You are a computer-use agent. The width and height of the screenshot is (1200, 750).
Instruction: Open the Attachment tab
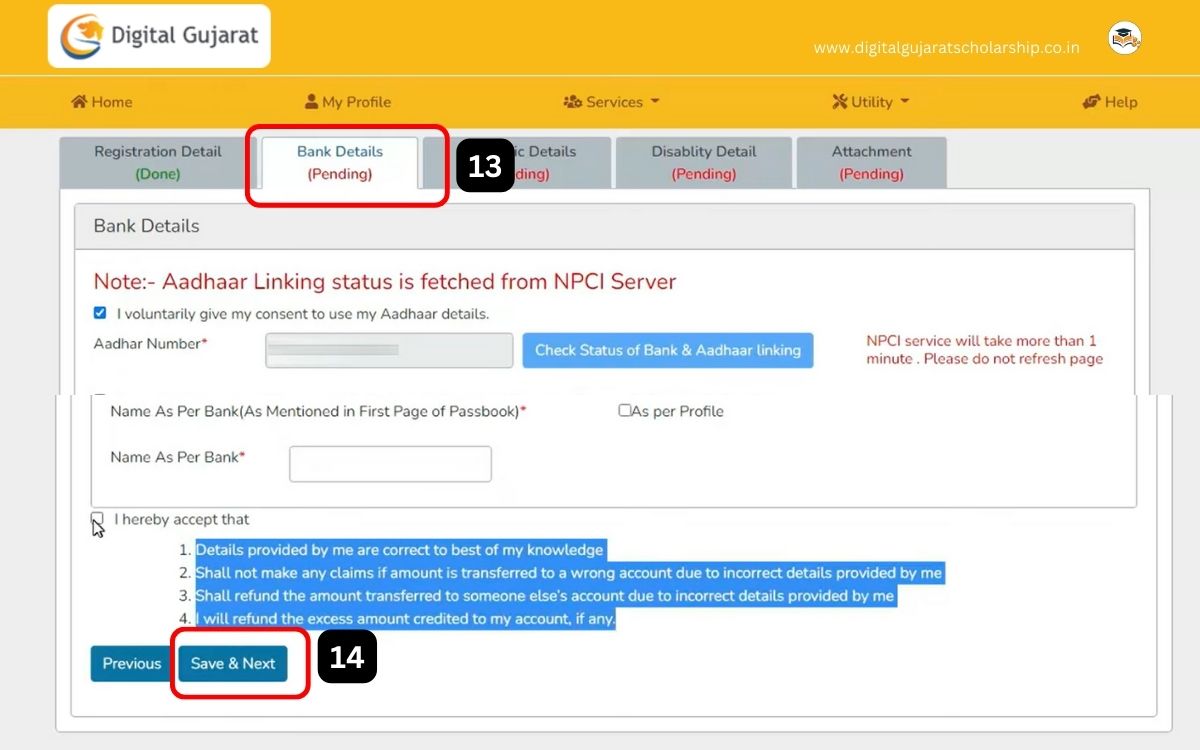point(871,162)
